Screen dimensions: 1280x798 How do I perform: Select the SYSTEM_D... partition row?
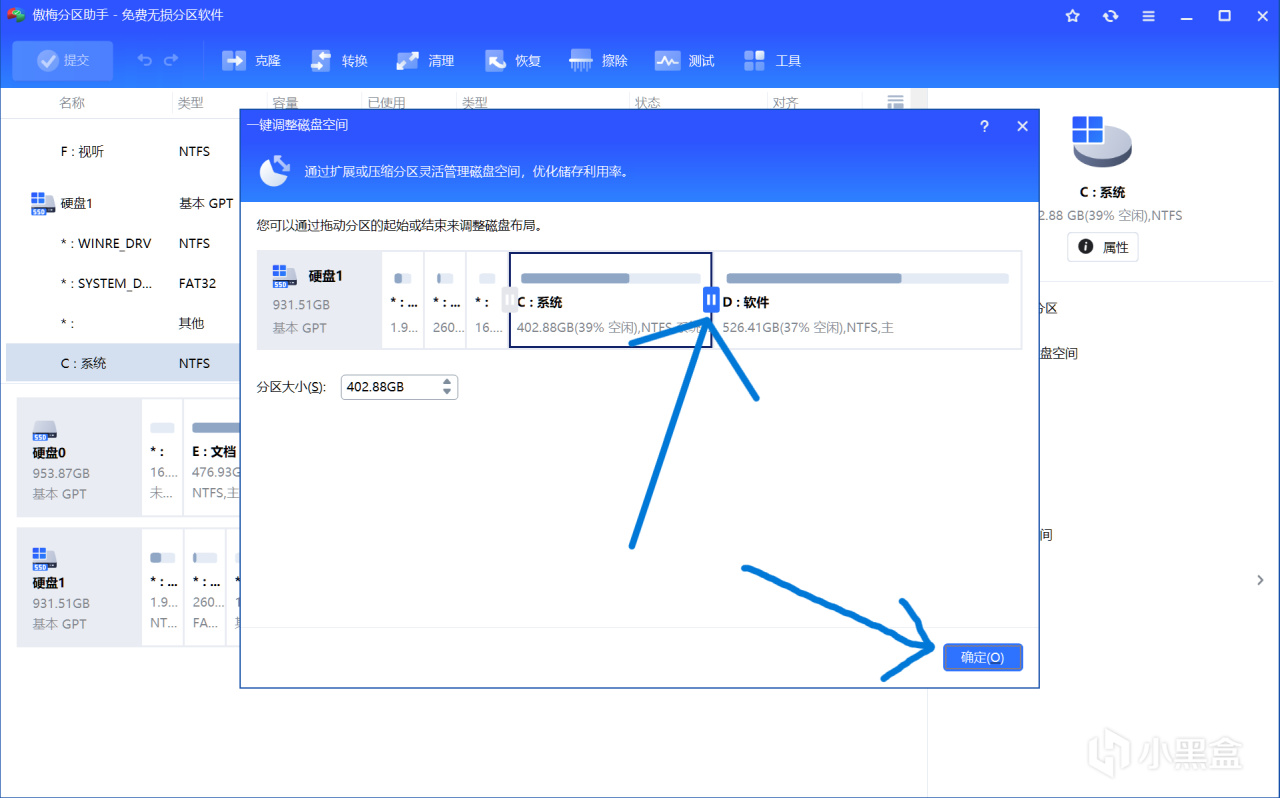tap(123, 283)
